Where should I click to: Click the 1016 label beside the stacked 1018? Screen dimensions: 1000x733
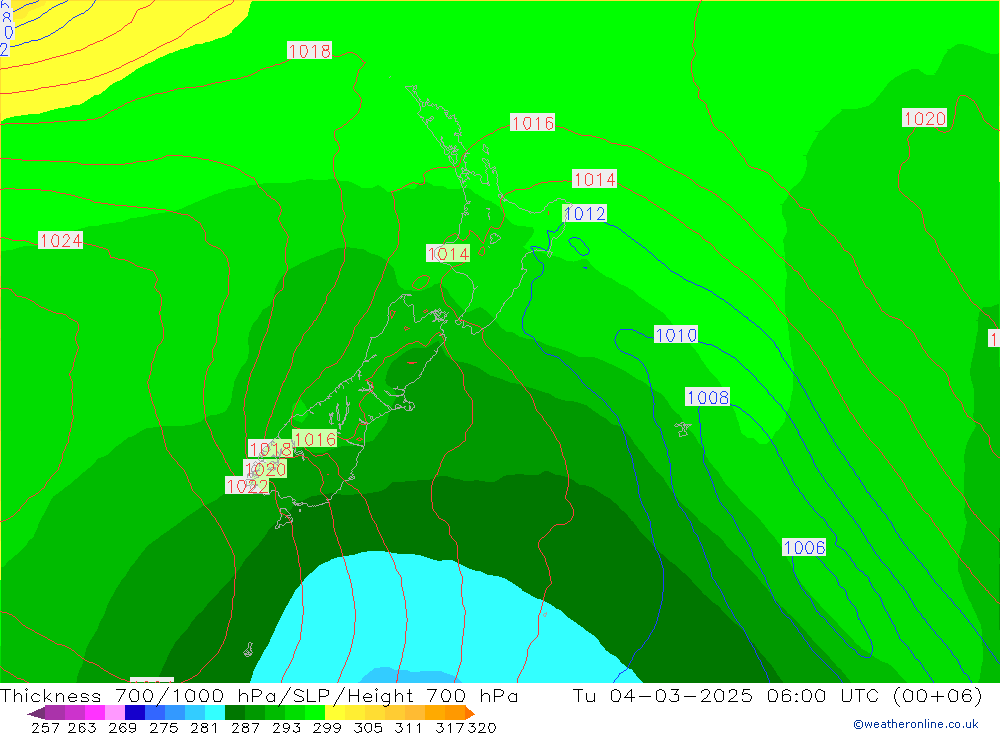tap(315, 439)
